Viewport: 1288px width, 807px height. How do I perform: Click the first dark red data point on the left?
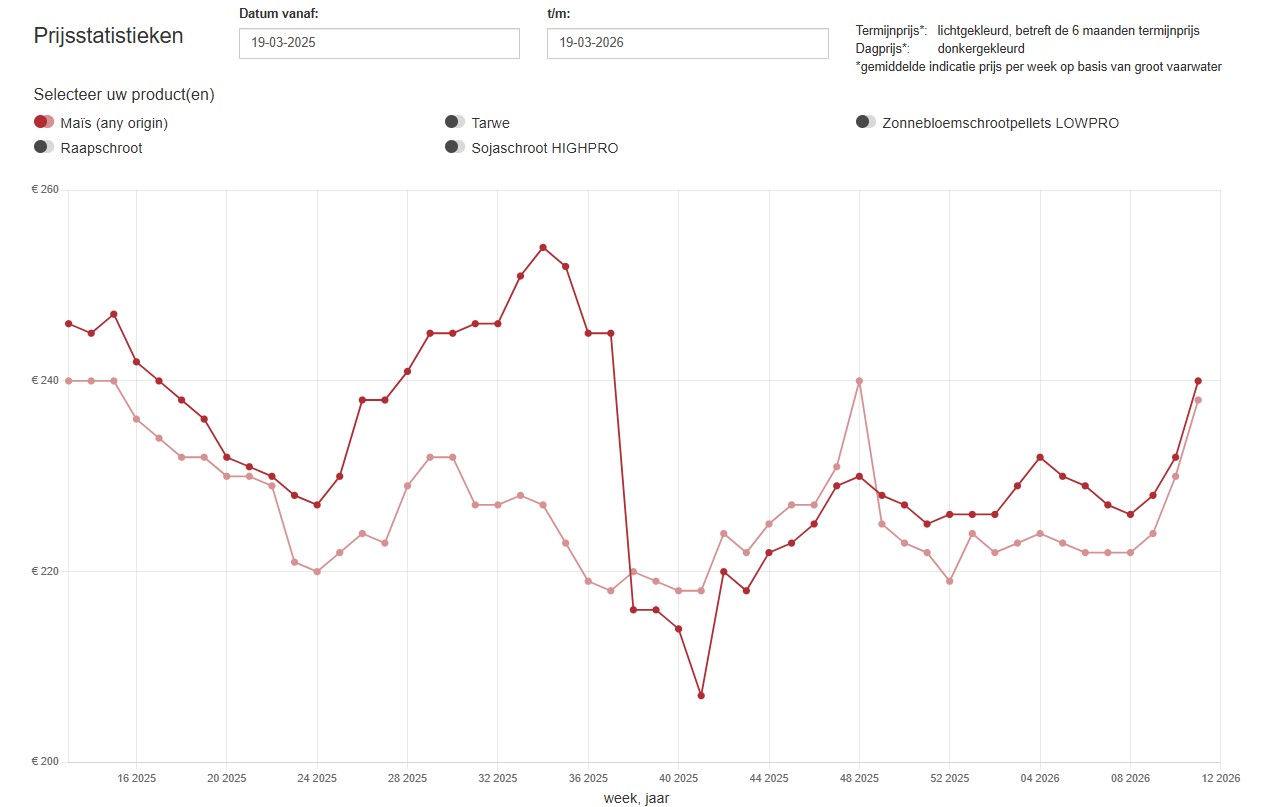pos(68,324)
